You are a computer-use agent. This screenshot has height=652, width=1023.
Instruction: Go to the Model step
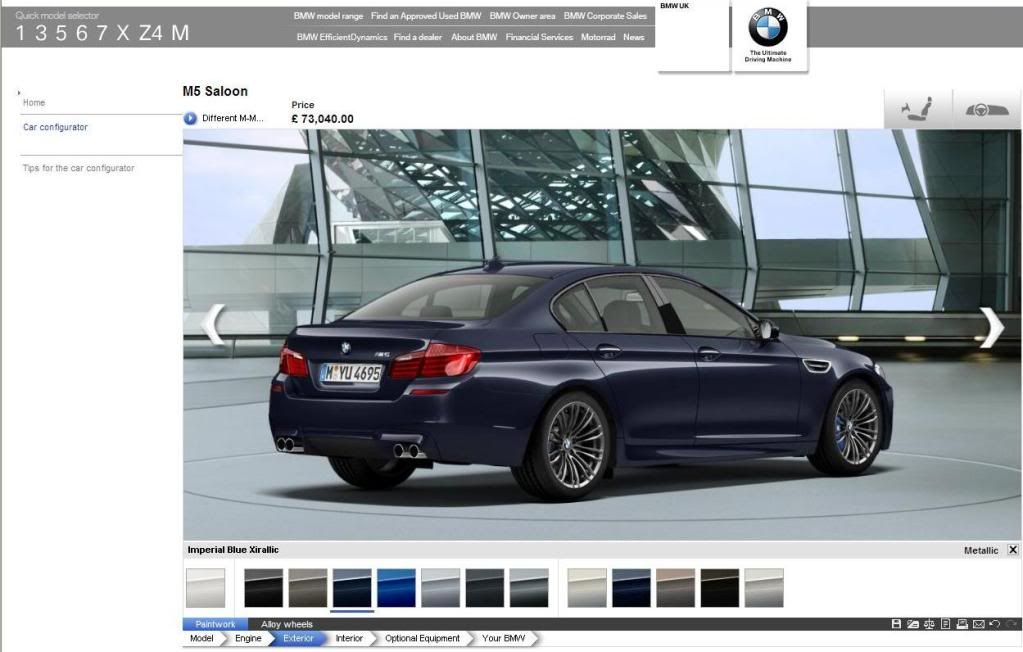coord(202,638)
